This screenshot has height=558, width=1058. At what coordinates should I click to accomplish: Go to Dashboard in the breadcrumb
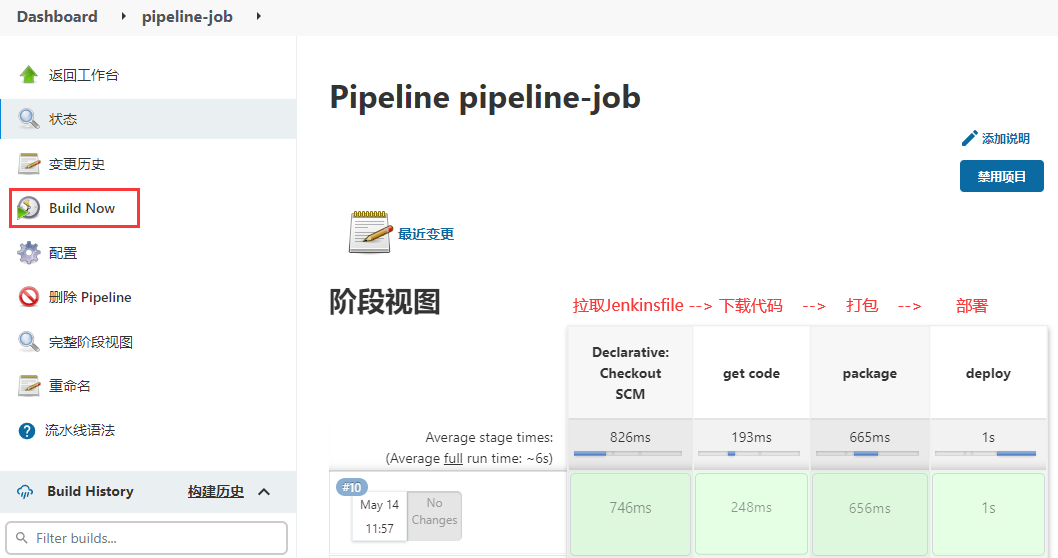(x=57, y=17)
